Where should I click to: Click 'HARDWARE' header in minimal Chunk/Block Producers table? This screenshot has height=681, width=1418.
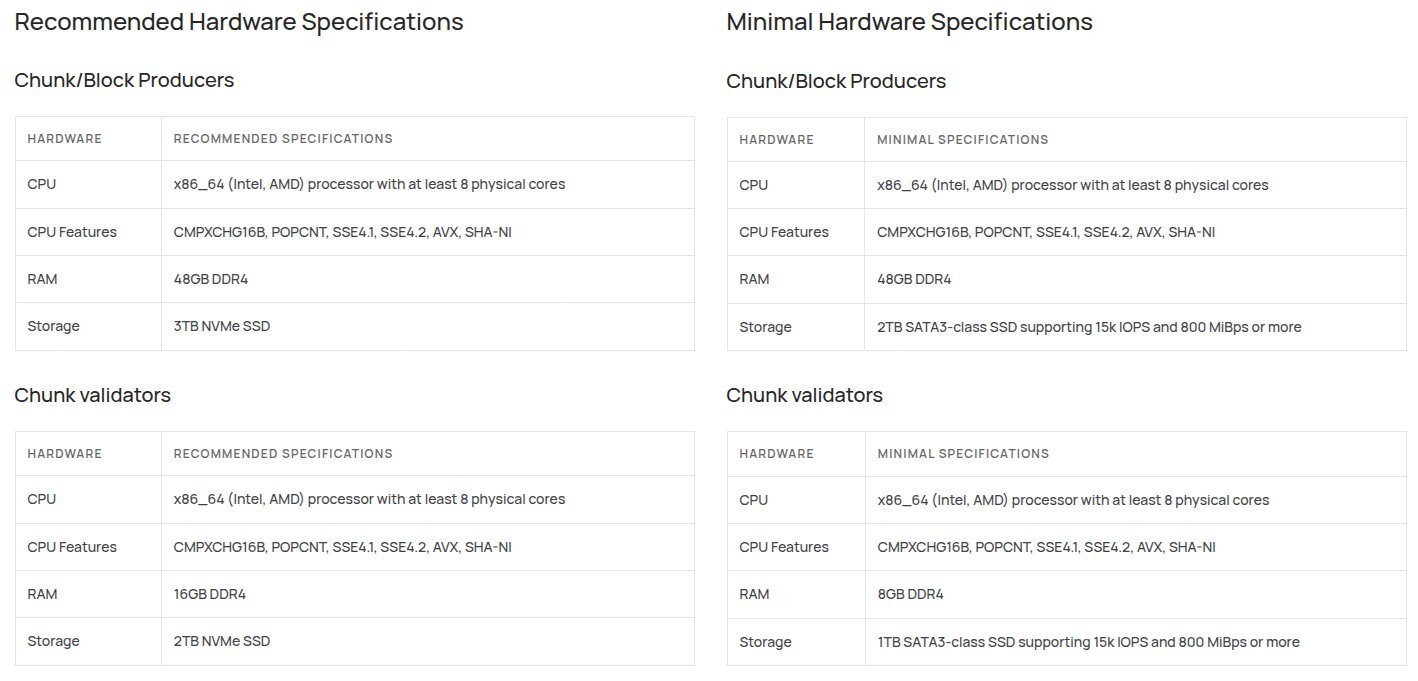[777, 140]
